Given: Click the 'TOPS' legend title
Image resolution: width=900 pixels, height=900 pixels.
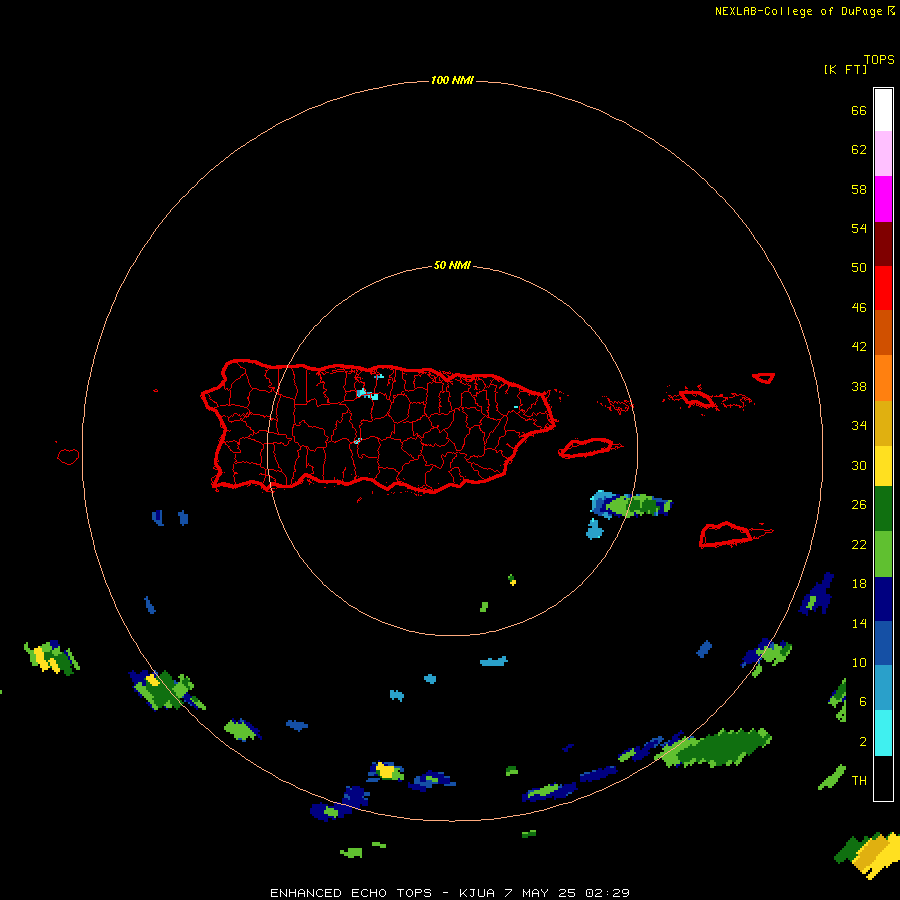Looking at the screenshot, I should 879,59.
